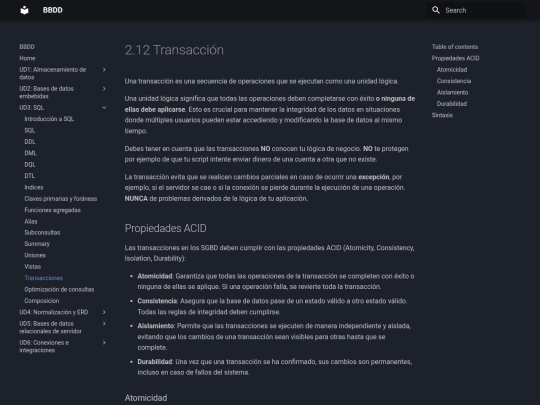This screenshot has width=540, height=405.
Task: Open the Summary page
Action: click(37, 244)
